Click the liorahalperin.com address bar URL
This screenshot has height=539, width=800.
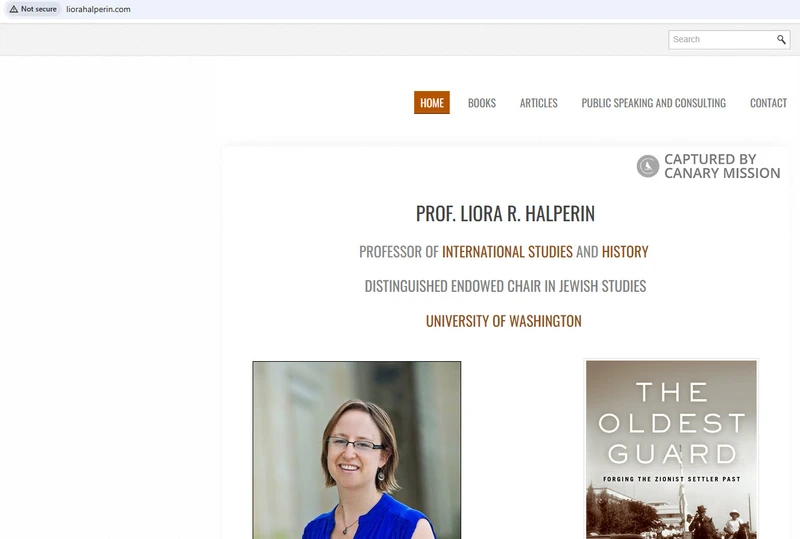click(98, 9)
